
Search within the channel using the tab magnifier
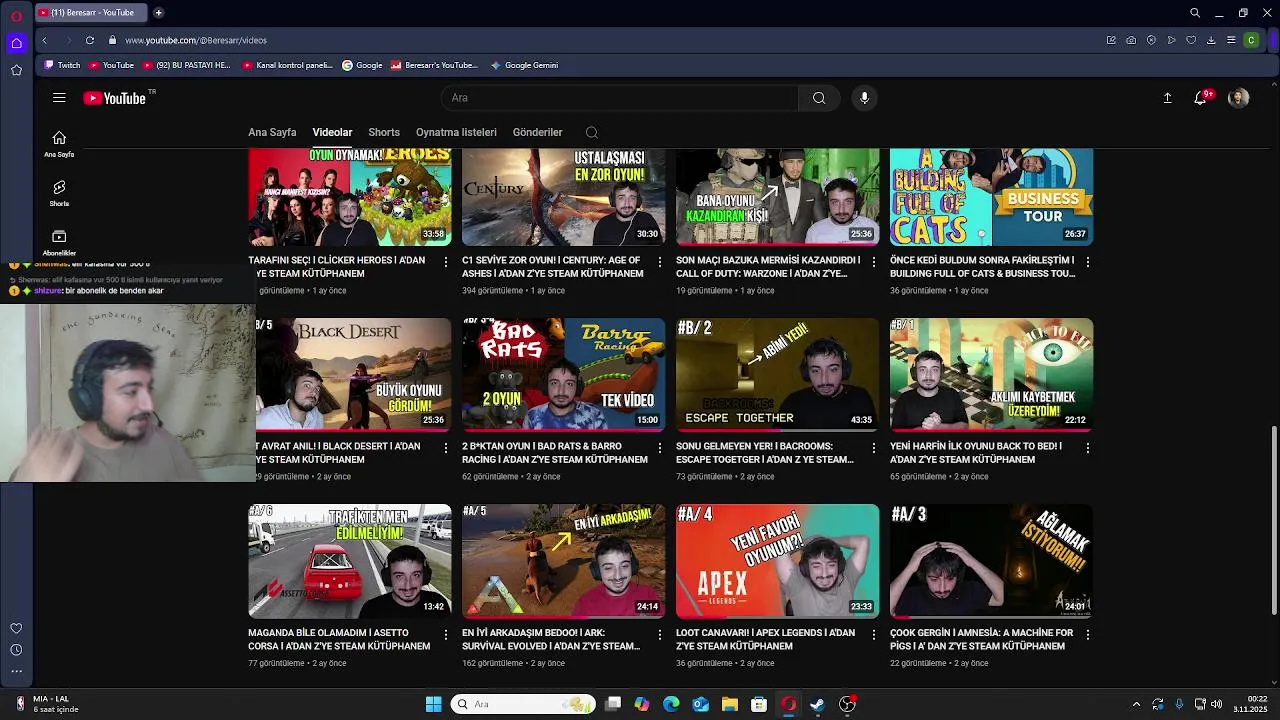click(x=592, y=132)
